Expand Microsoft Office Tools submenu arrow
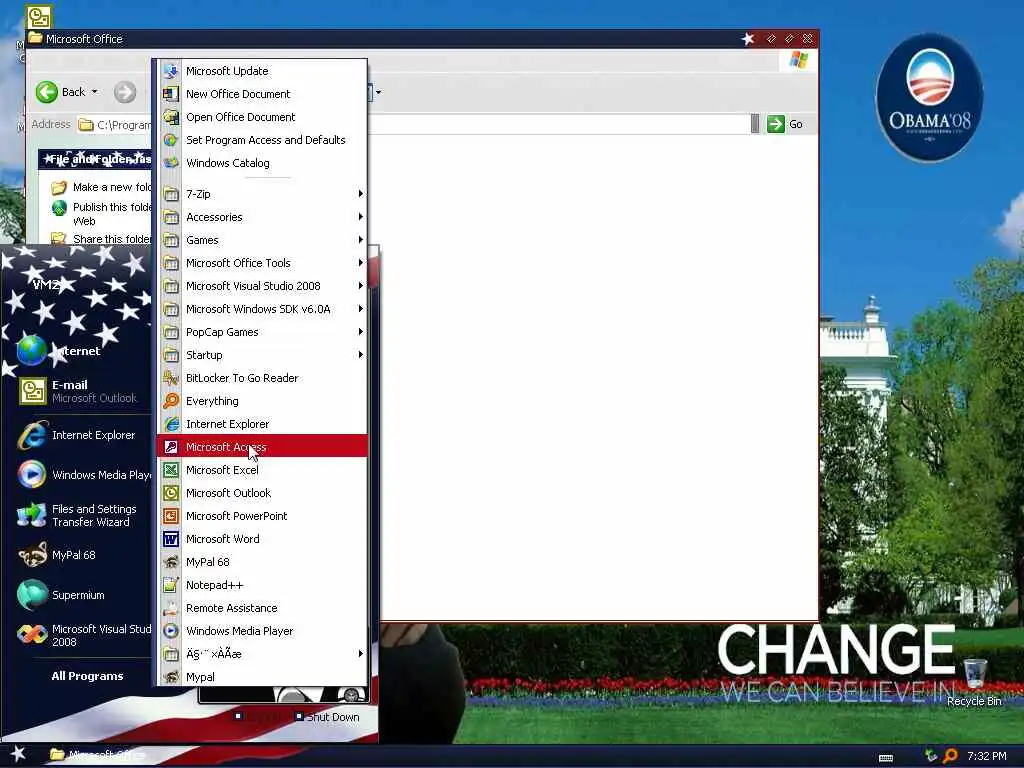1024x768 pixels. 360,263
